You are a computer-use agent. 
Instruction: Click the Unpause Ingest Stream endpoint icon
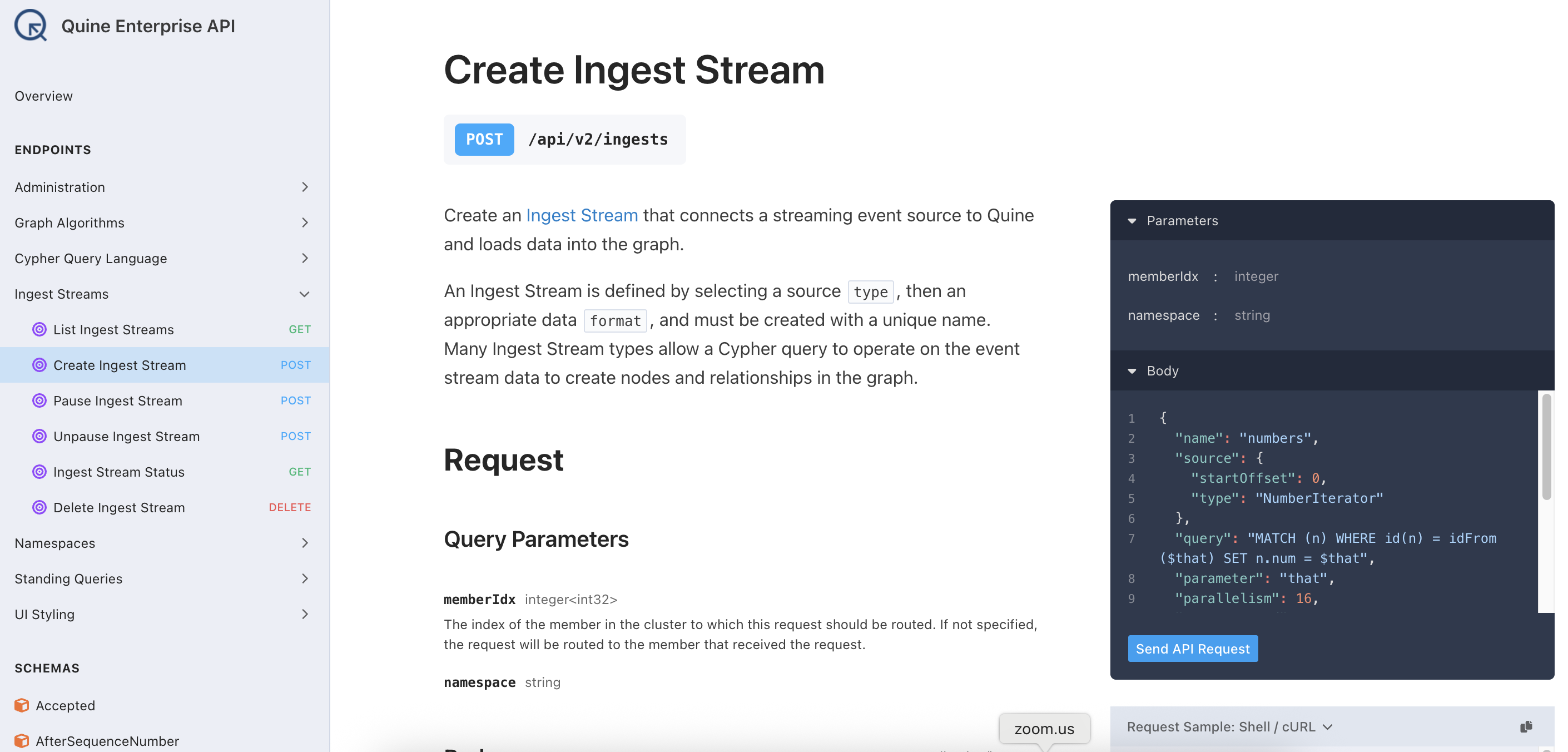(x=39, y=436)
